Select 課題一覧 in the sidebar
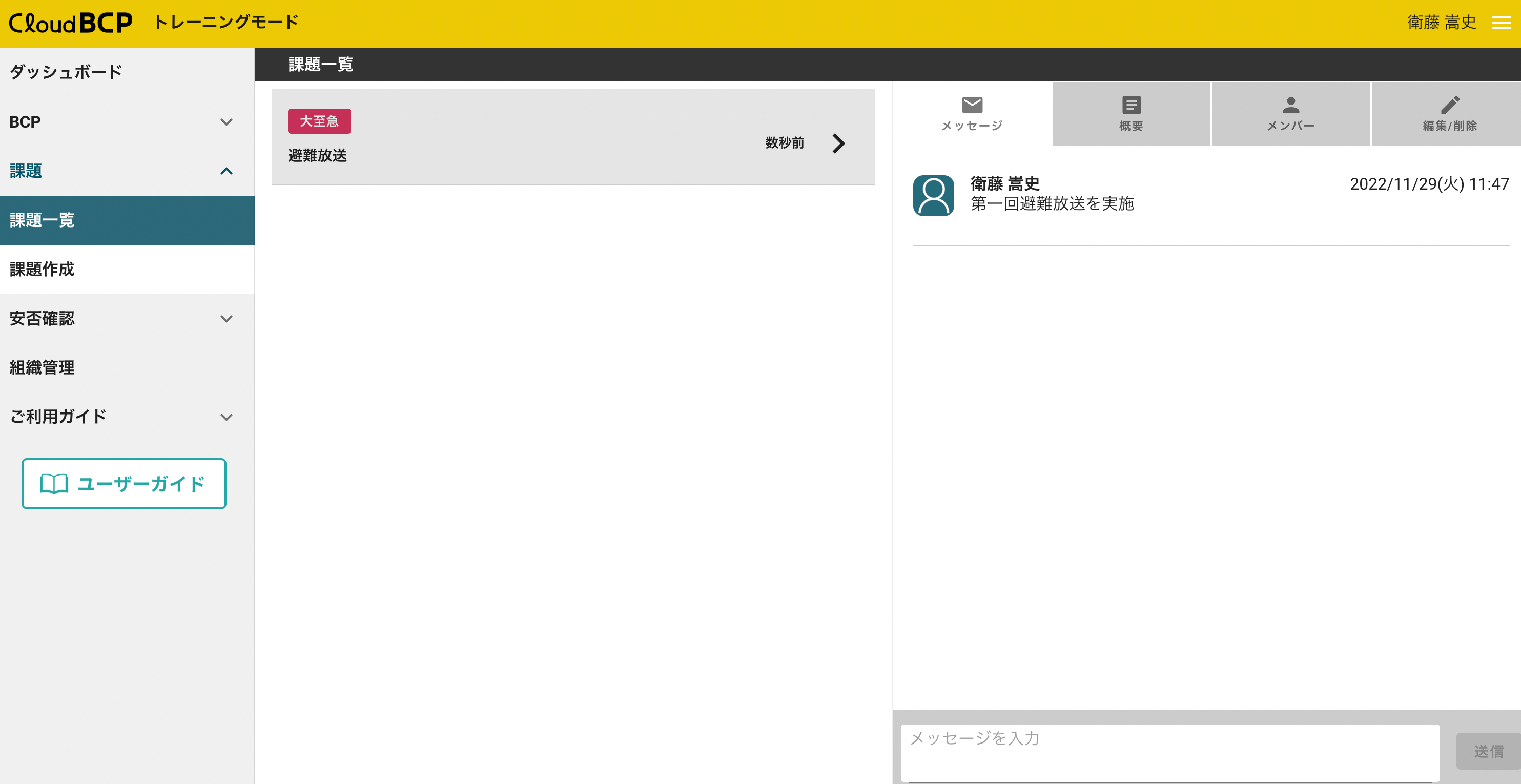 42,220
